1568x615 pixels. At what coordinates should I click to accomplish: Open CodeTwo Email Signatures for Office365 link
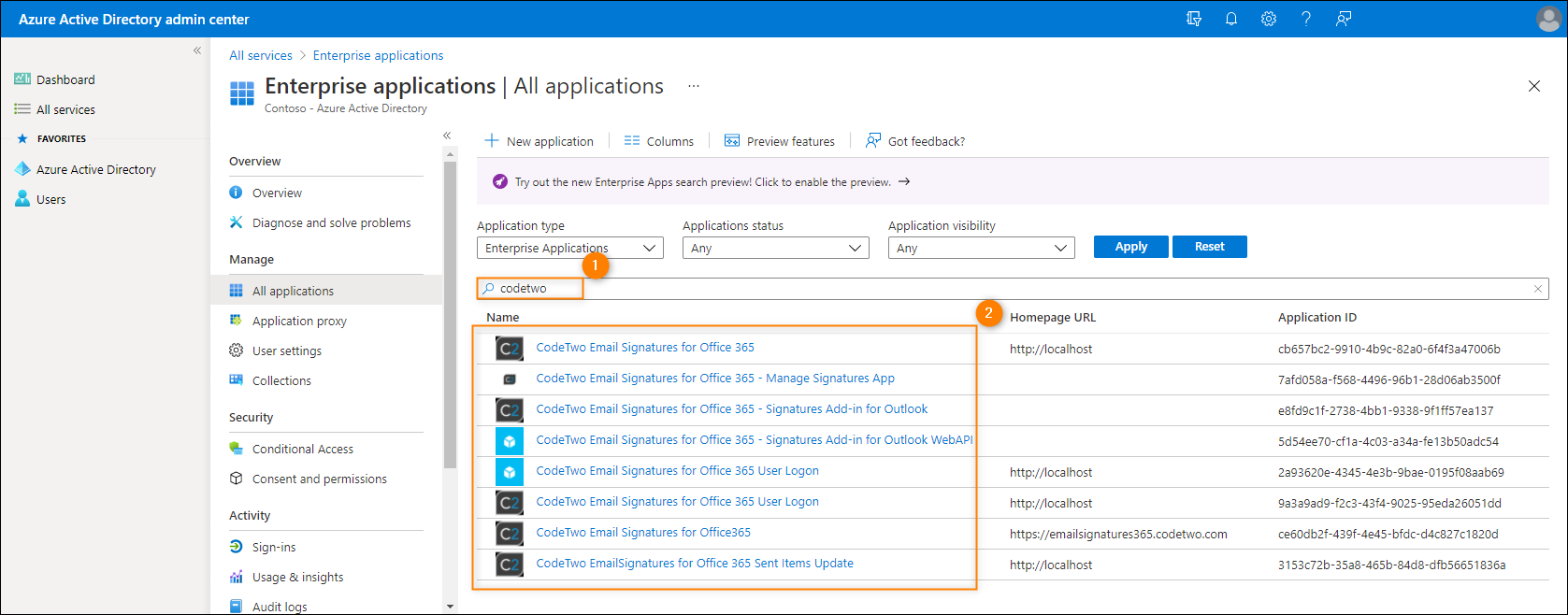coord(643,532)
